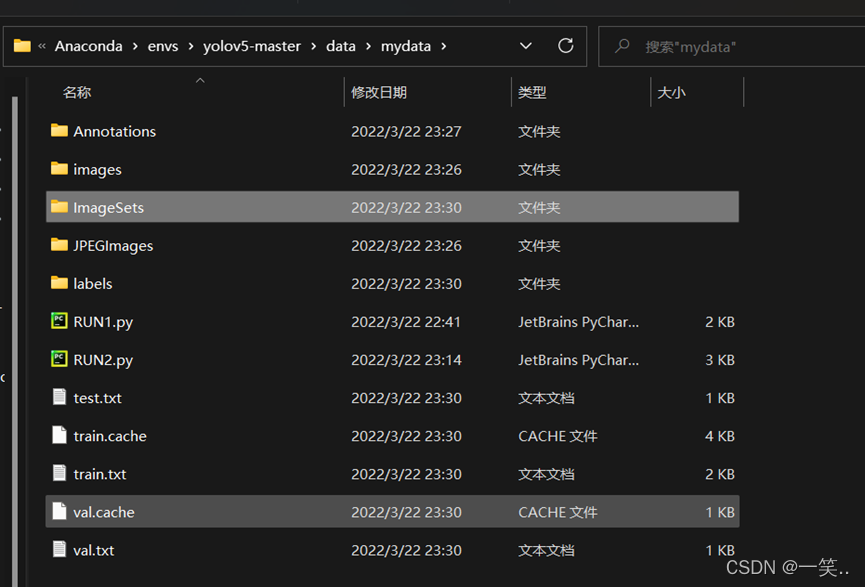This screenshot has height=587, width=865.
Task: Click the 2022/3/22 23:27 date of Annotations
Action: [x=406, y=131]
